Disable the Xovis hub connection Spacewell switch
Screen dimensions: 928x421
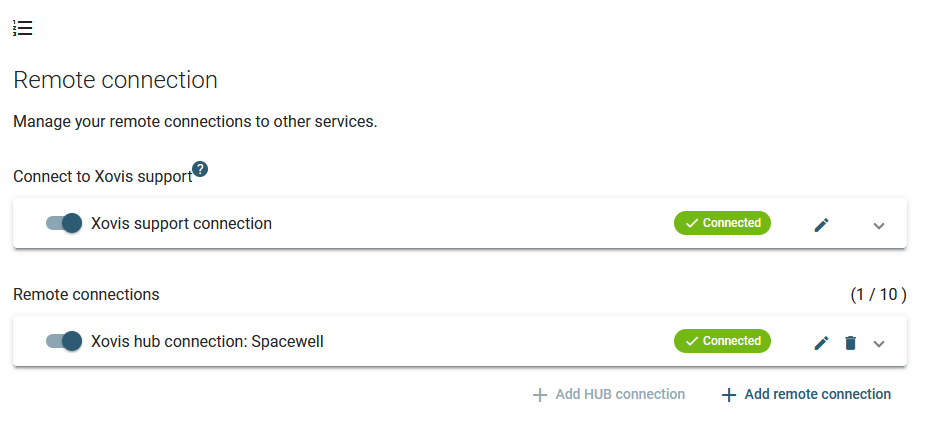point(64,341)
